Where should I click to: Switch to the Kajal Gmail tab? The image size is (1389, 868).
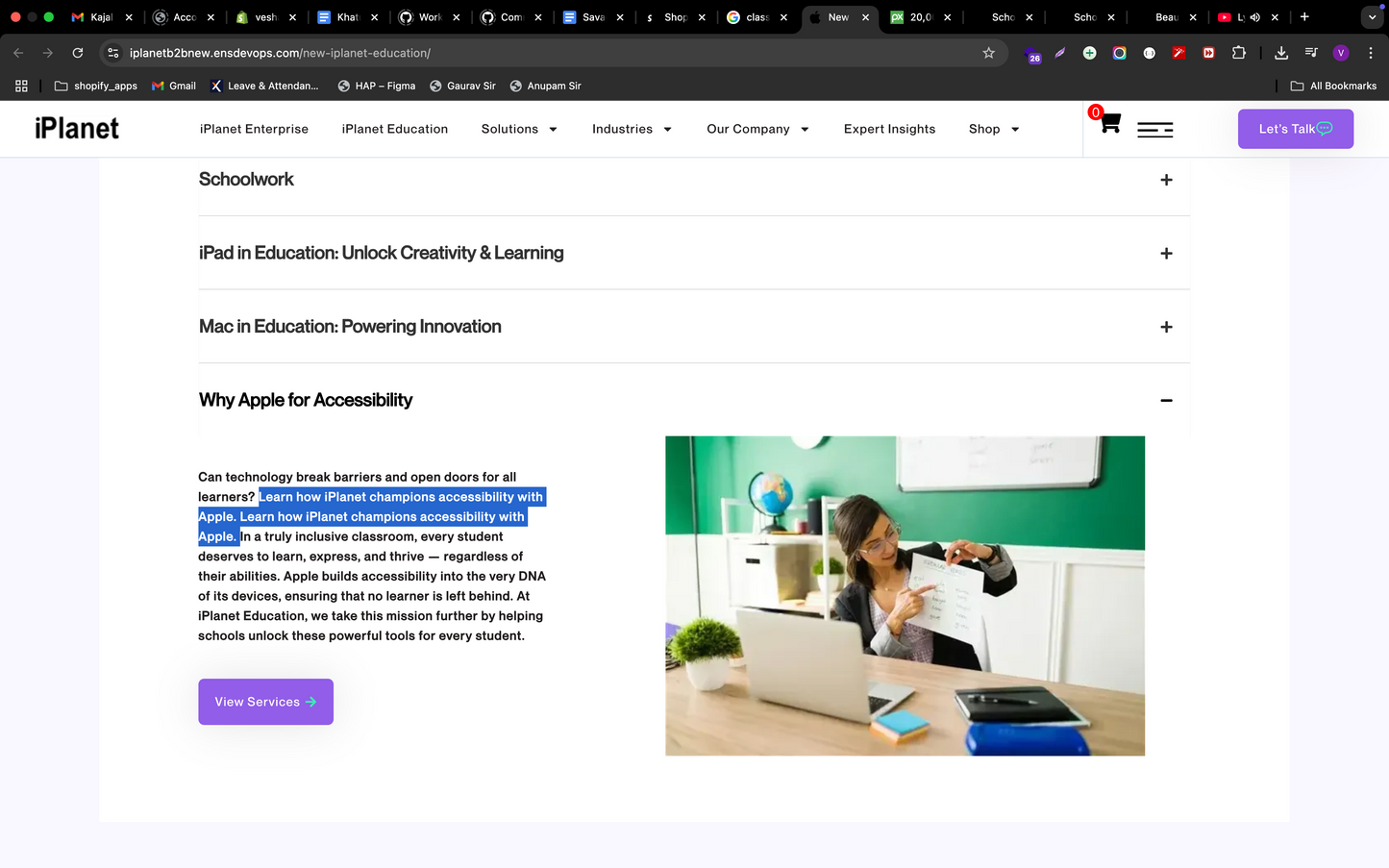pyautogui.click(x=101, y=17)
